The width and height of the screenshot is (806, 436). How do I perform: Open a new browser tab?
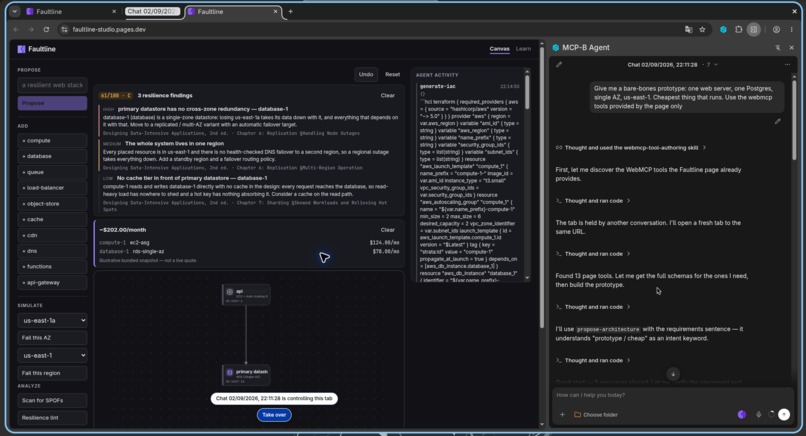[290, 11]
